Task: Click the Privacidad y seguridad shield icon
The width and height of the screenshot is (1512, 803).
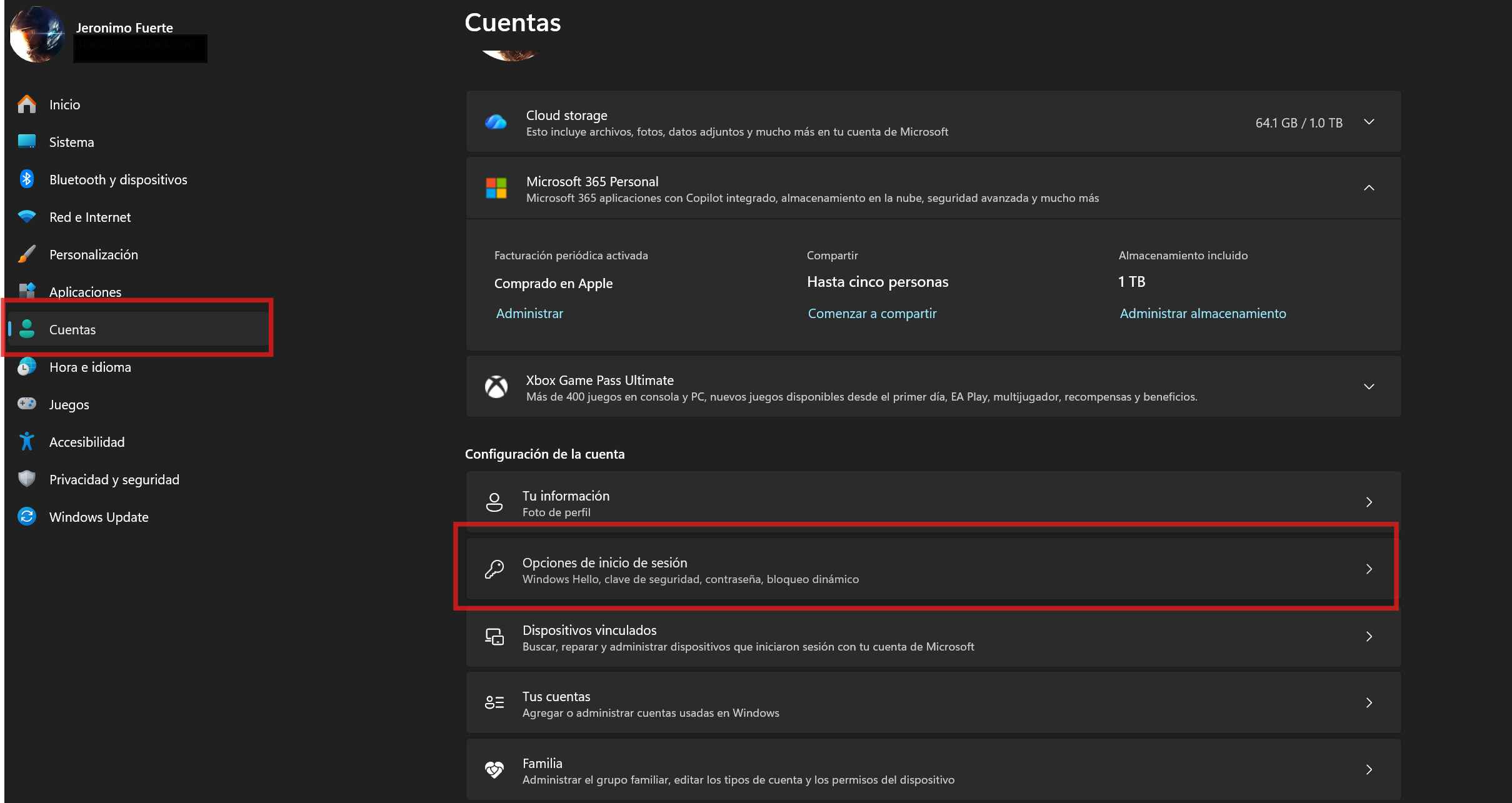Action: click(x=27, y=479)
